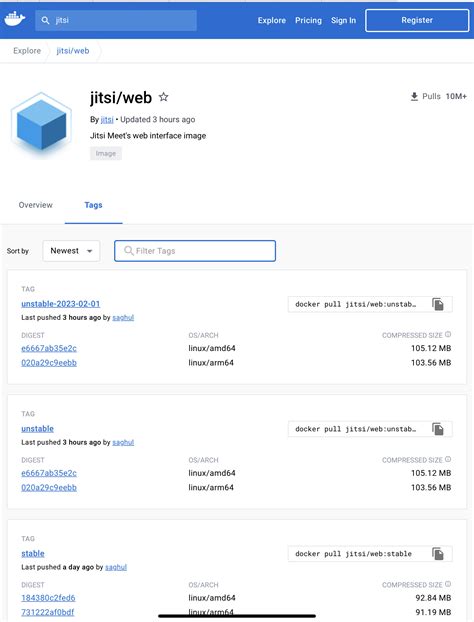This screenshot has width=474, height=622.
Task: Open the unstable-2023-02-01 tag link
Action: (x=61, y=304)
